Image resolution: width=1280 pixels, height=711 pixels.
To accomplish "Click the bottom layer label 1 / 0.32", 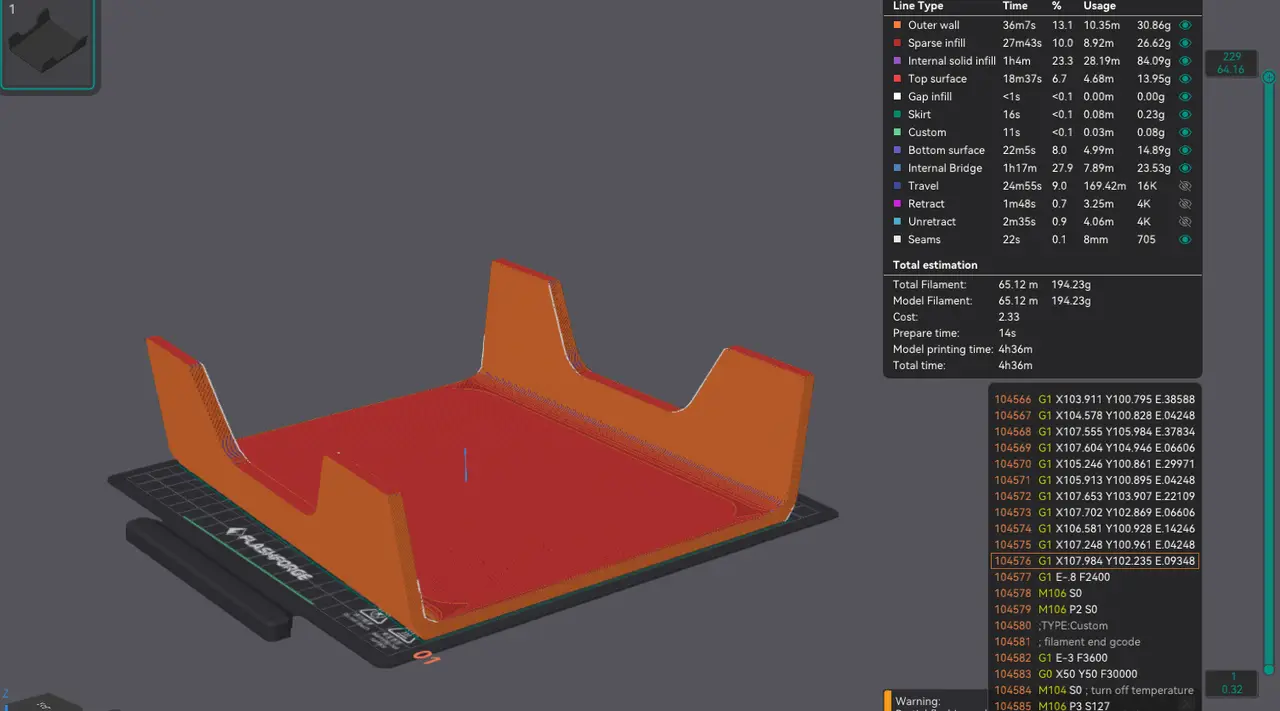I will tap(1230, 683).
